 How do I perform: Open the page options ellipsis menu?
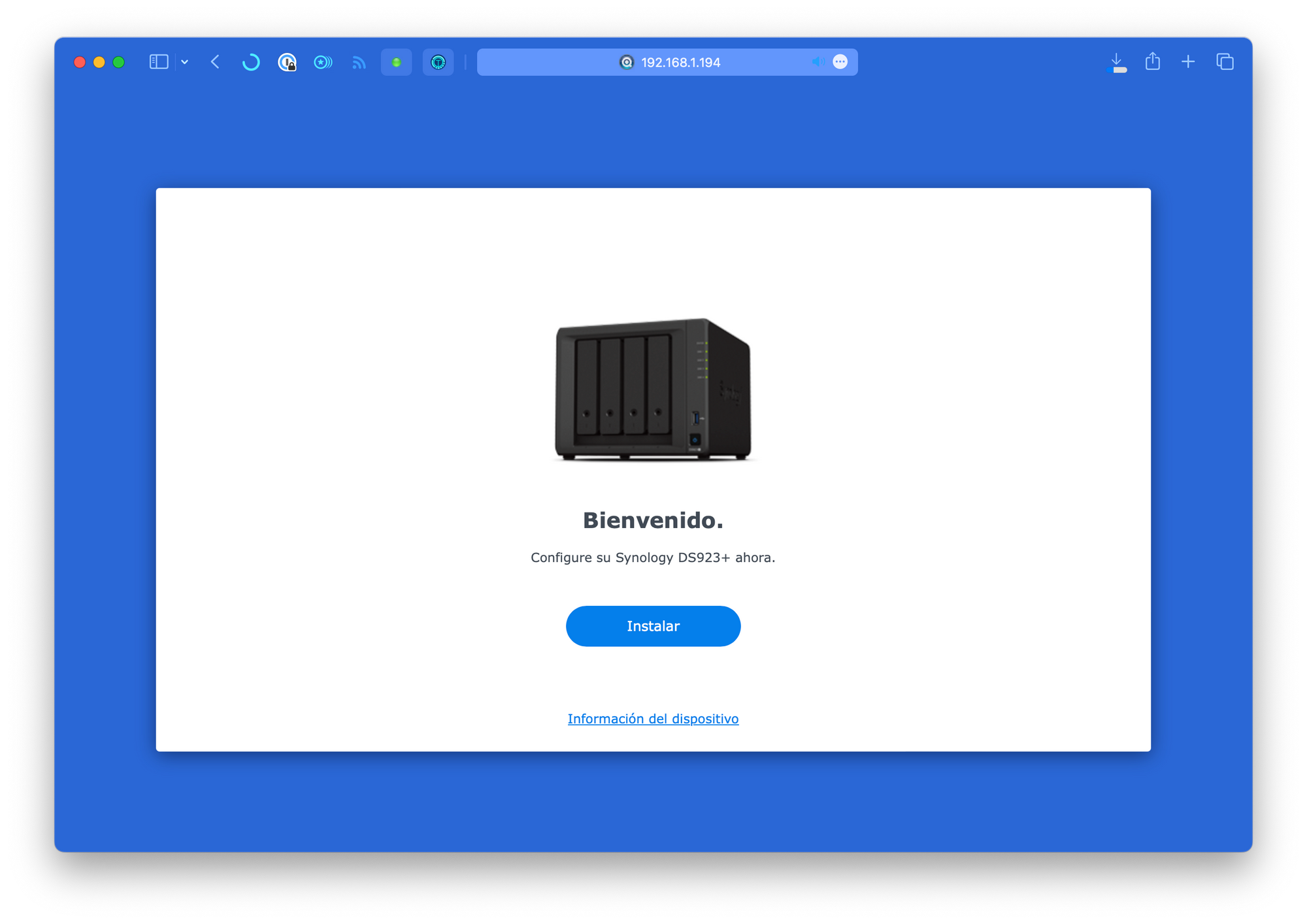840,62
